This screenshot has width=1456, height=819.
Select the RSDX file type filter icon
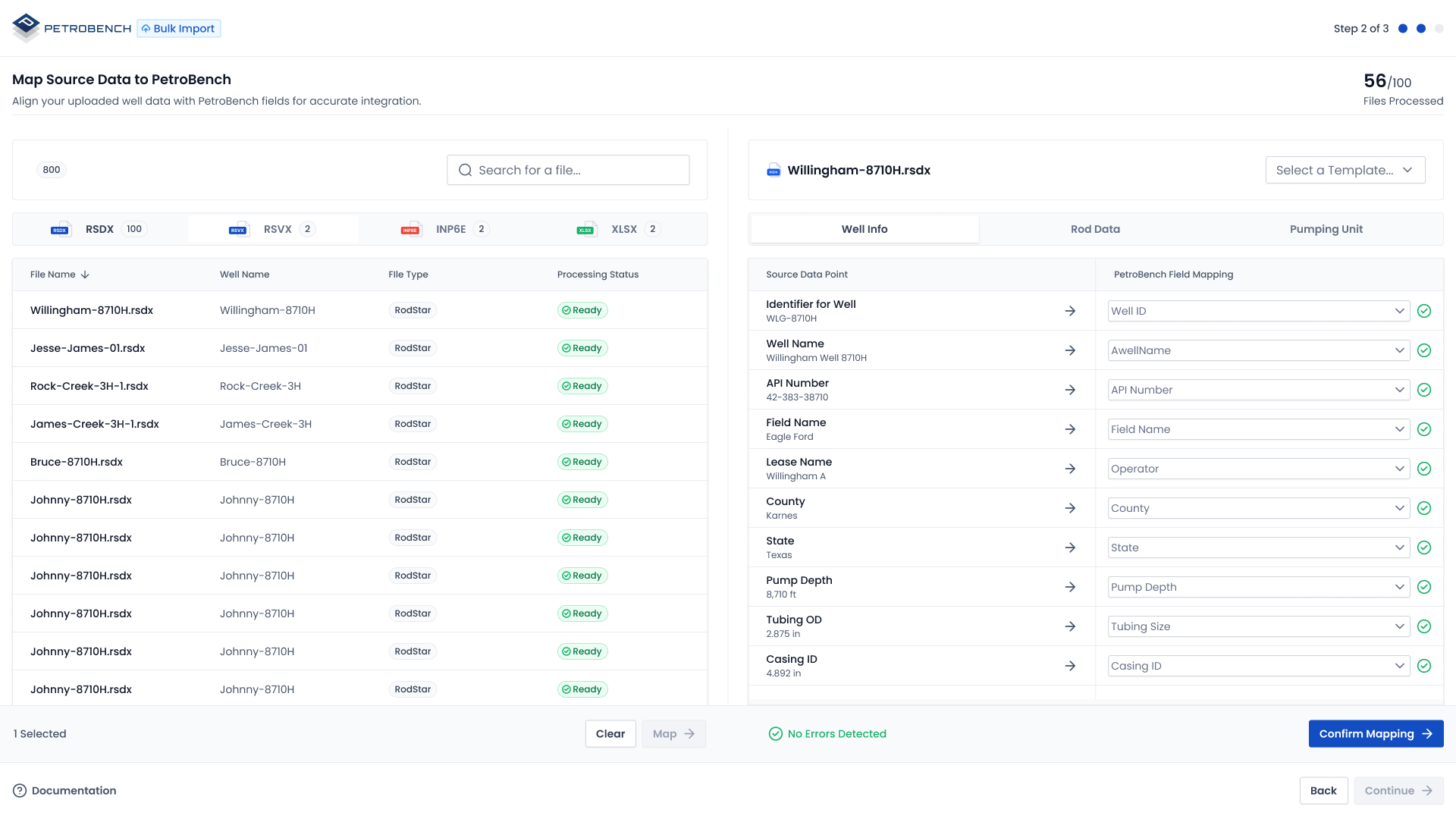(60, 228)
